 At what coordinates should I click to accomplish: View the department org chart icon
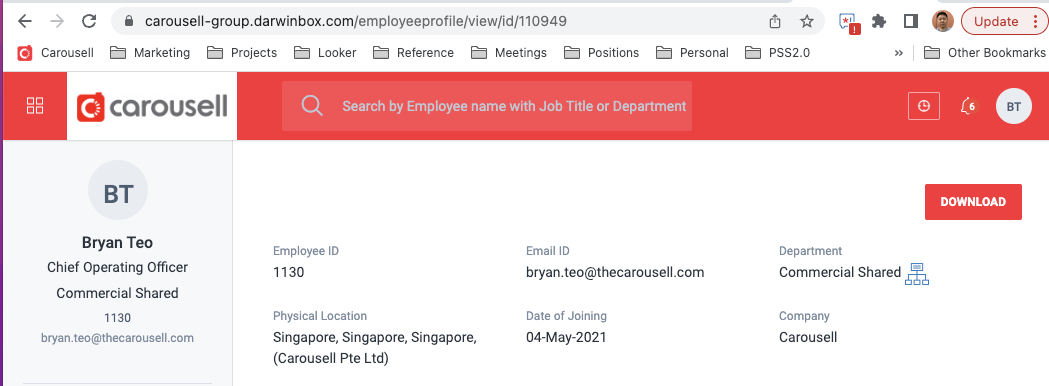tap(917, 274)
